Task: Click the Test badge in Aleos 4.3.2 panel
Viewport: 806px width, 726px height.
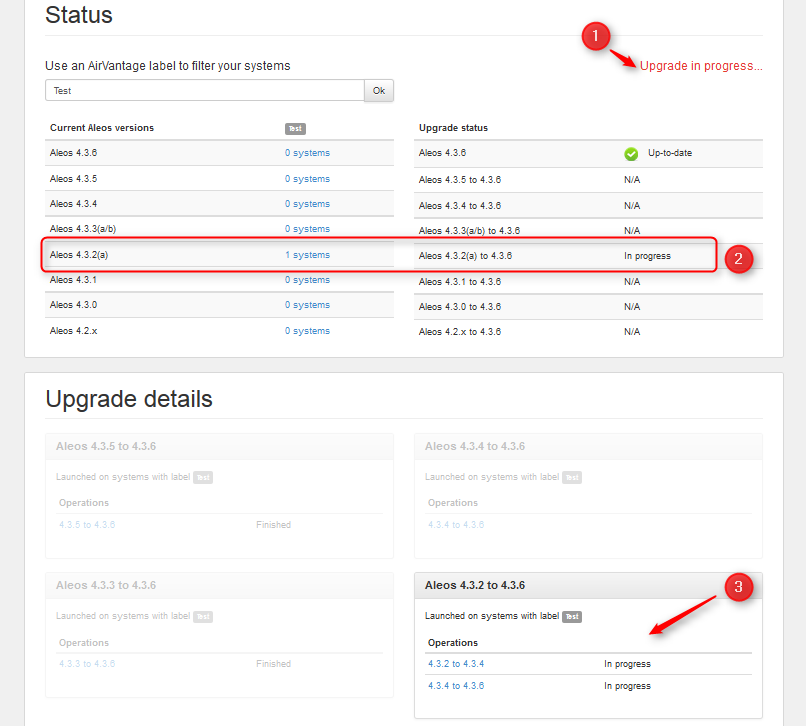Action: [x=571, y=617]
